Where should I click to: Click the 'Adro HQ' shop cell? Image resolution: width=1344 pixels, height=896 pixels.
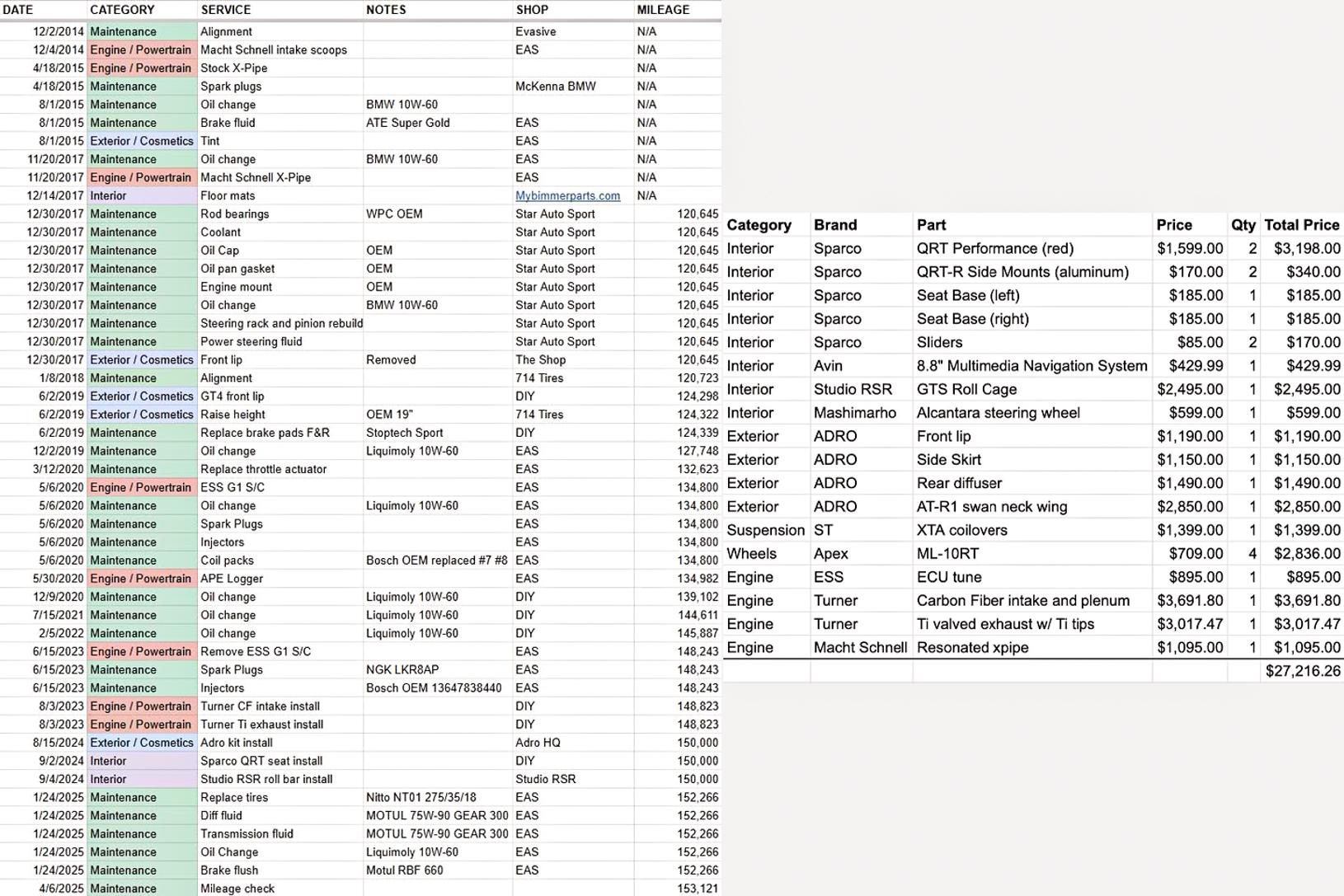tap(573, 743)
